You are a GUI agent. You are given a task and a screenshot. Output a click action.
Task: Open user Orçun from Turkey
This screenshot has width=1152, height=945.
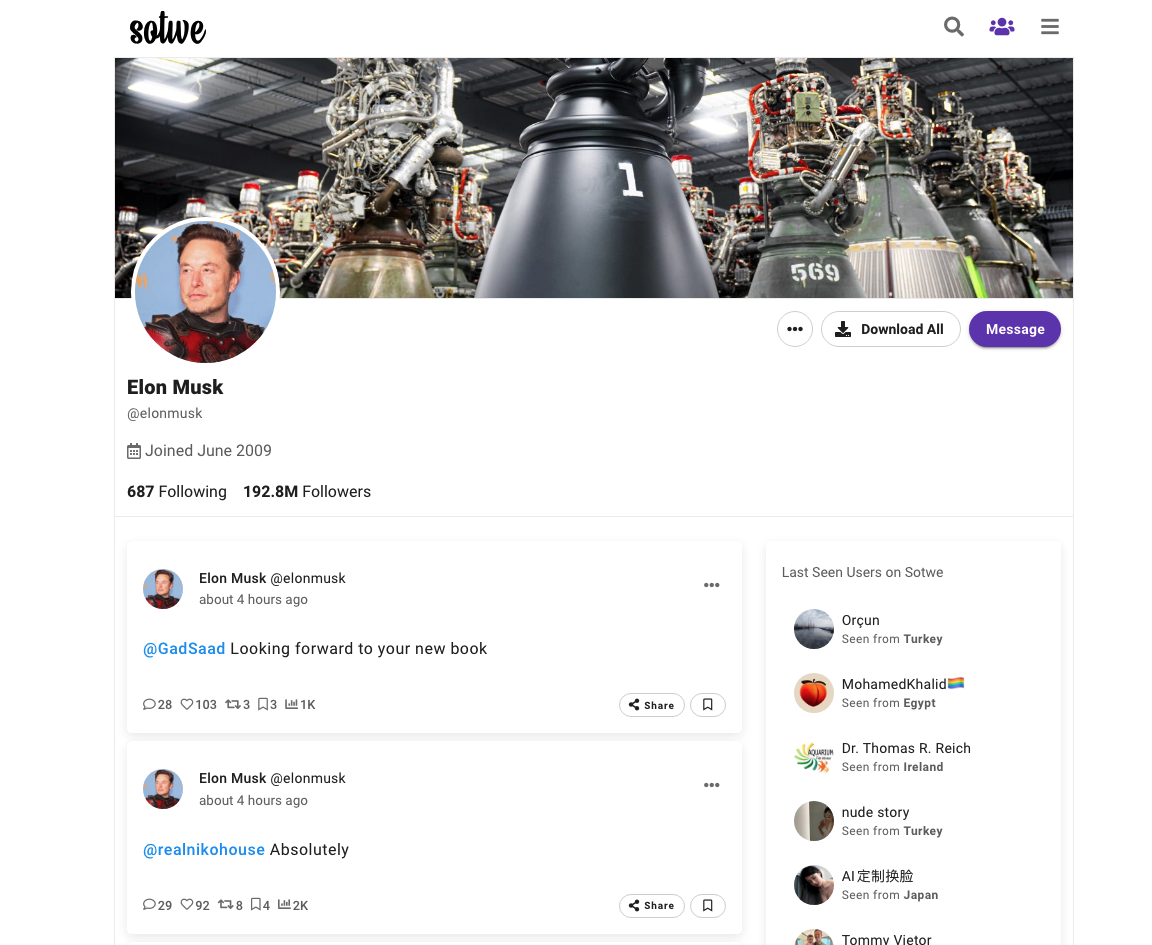(x=860, y=620)
